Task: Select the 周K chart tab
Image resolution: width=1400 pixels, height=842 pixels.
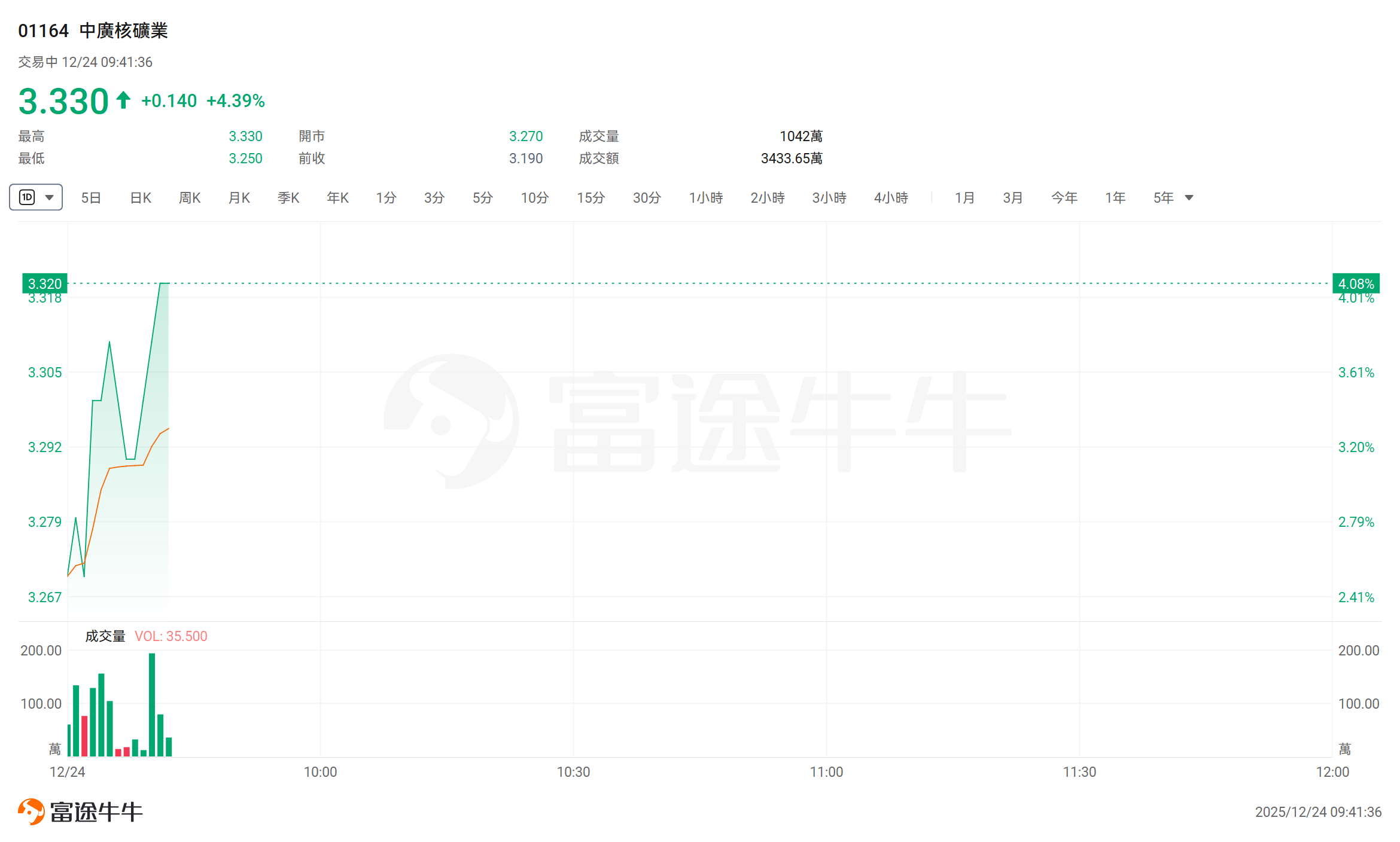Action: pos(190,198)
